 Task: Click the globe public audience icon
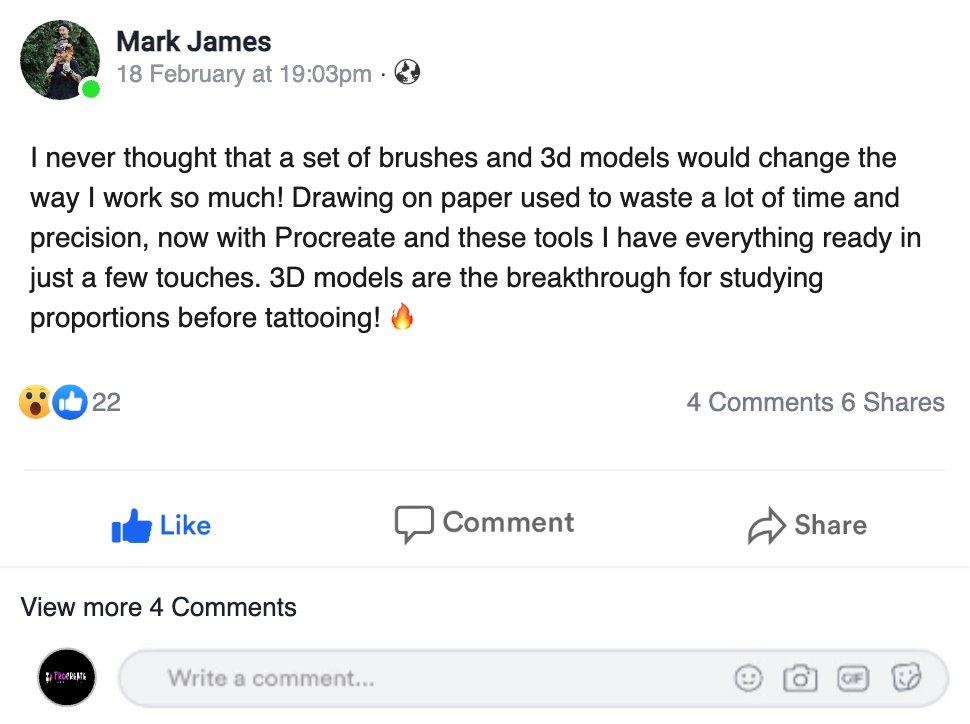point(407,73)
